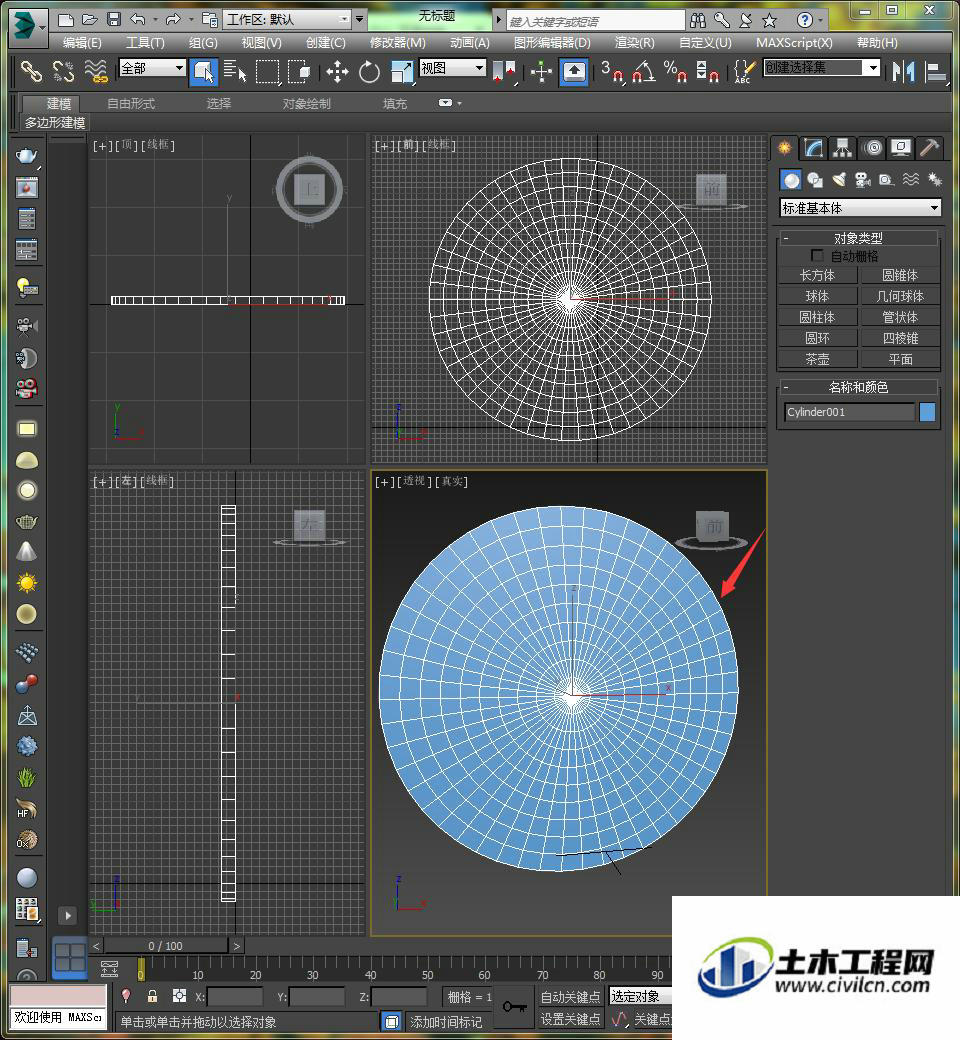
Task: Select the Scale tool
Action: pyautogui.click(x=402, y=71)
